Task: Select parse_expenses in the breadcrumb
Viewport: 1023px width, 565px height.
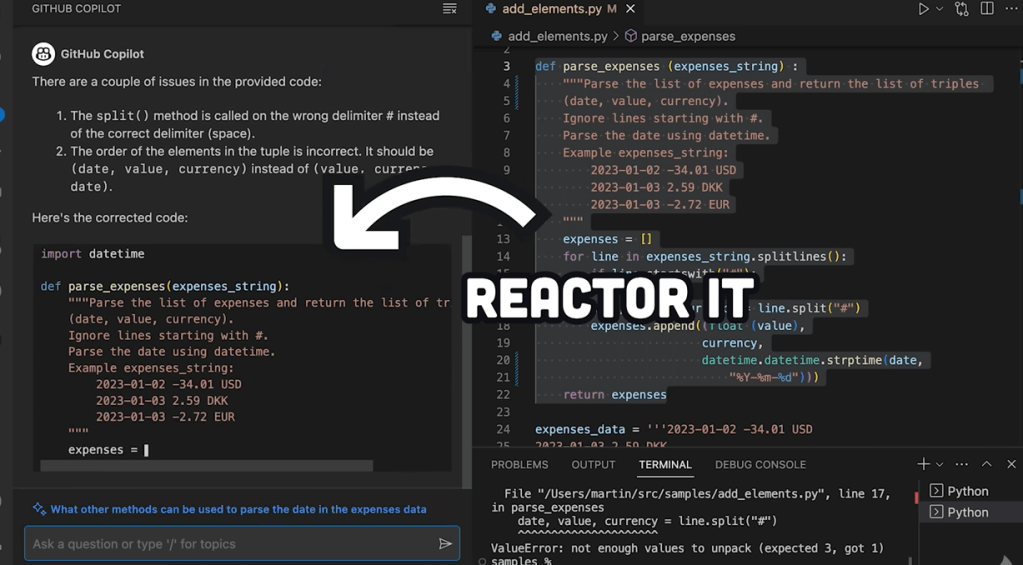Action: [687, 36]
